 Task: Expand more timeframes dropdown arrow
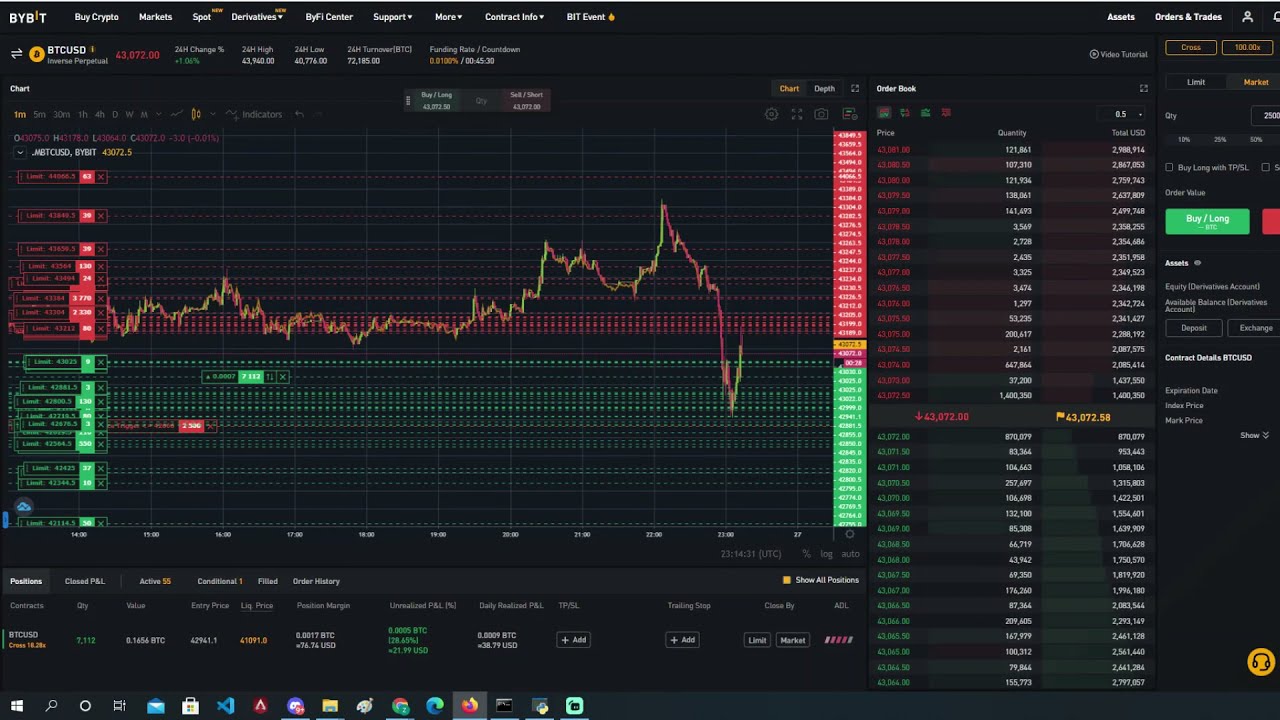(159, 114)
